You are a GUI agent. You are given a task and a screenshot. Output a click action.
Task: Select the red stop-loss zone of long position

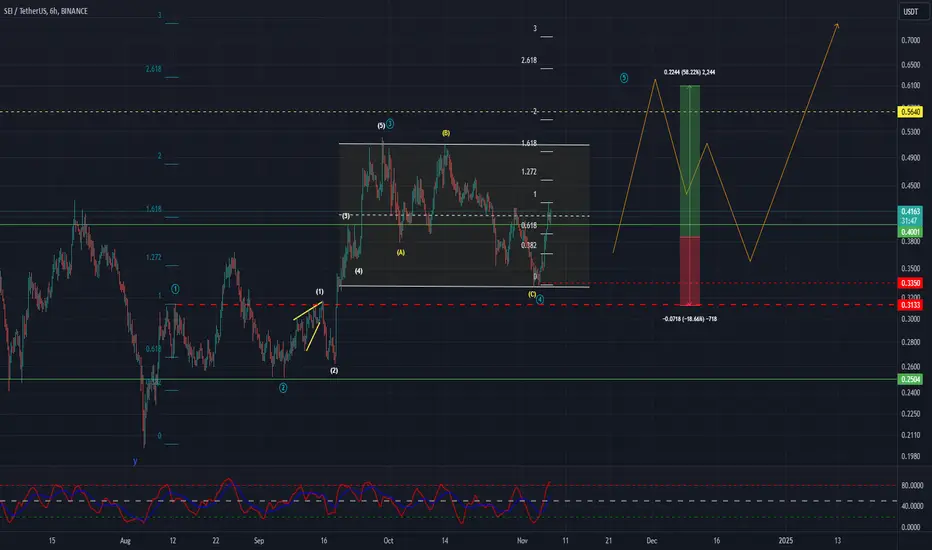click(x=689, y=271)
